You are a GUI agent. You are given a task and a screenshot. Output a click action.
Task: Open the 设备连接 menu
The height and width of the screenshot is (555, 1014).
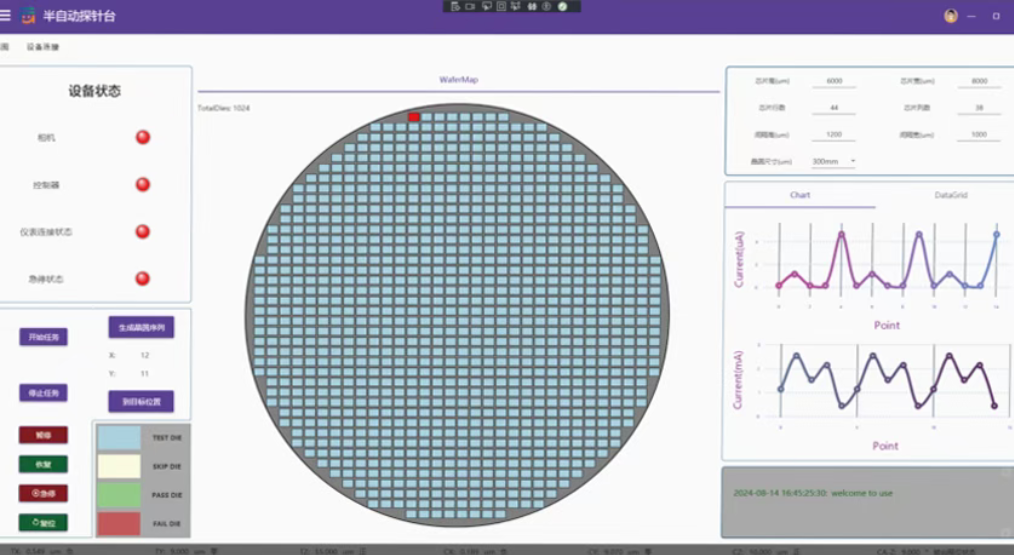[x=42, y=47]
